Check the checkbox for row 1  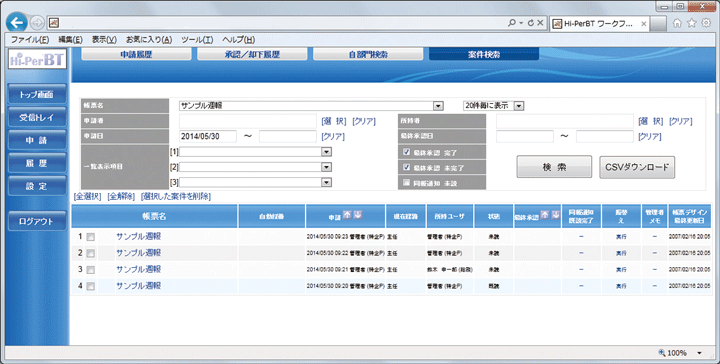(x=90, y=237)
